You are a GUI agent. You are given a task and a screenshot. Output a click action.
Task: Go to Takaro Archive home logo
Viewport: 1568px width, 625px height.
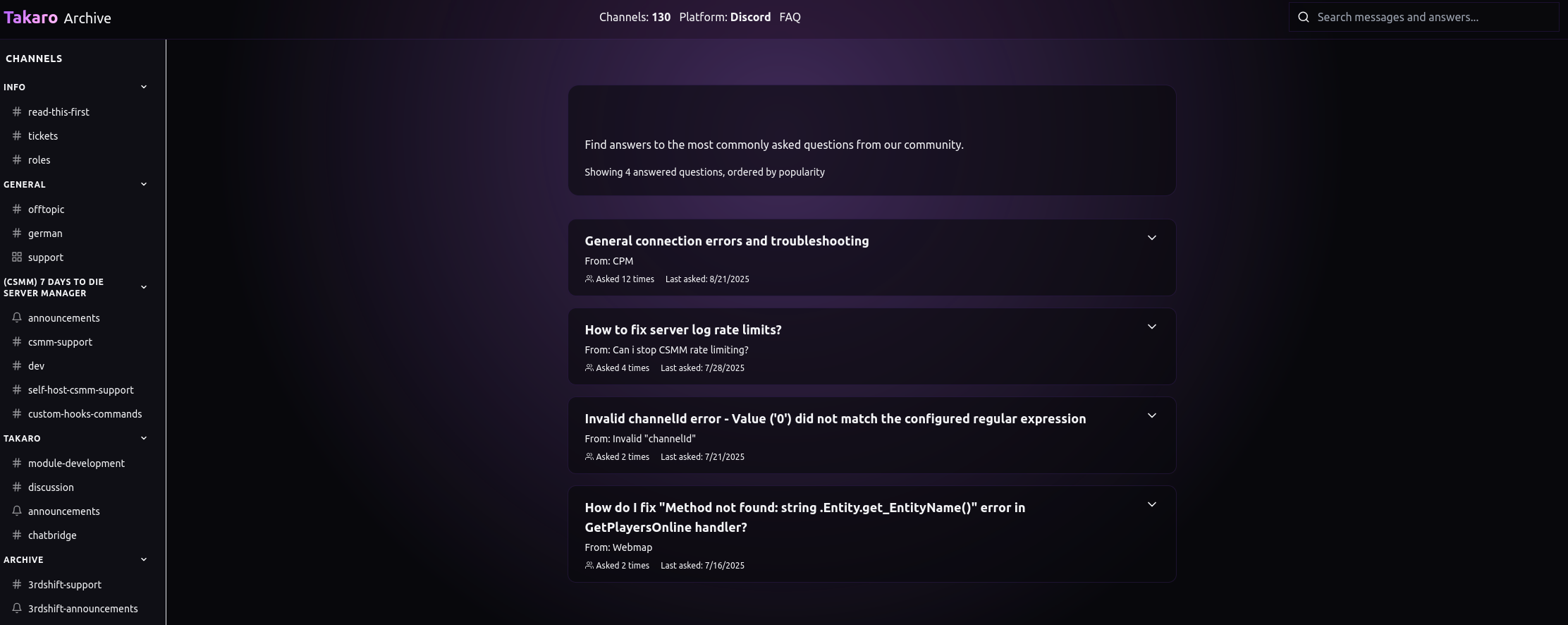click(x=58, y=18)
